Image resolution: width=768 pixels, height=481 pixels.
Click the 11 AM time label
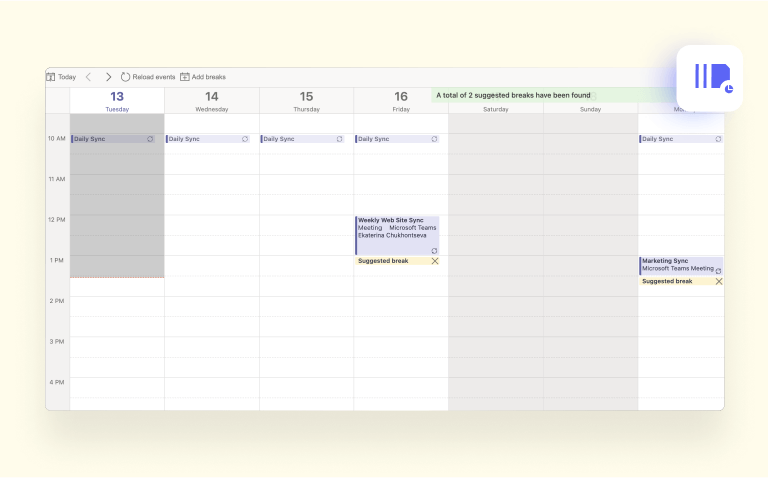coord(57,179)
